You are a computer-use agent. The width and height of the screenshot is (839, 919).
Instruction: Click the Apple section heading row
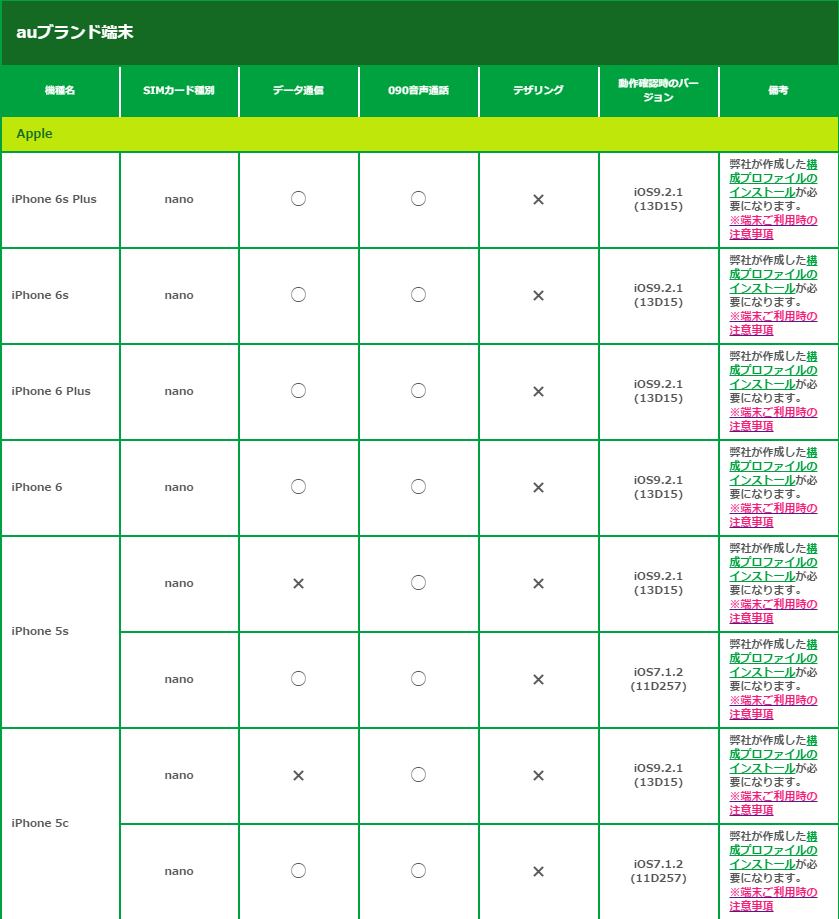pos(420,134)
